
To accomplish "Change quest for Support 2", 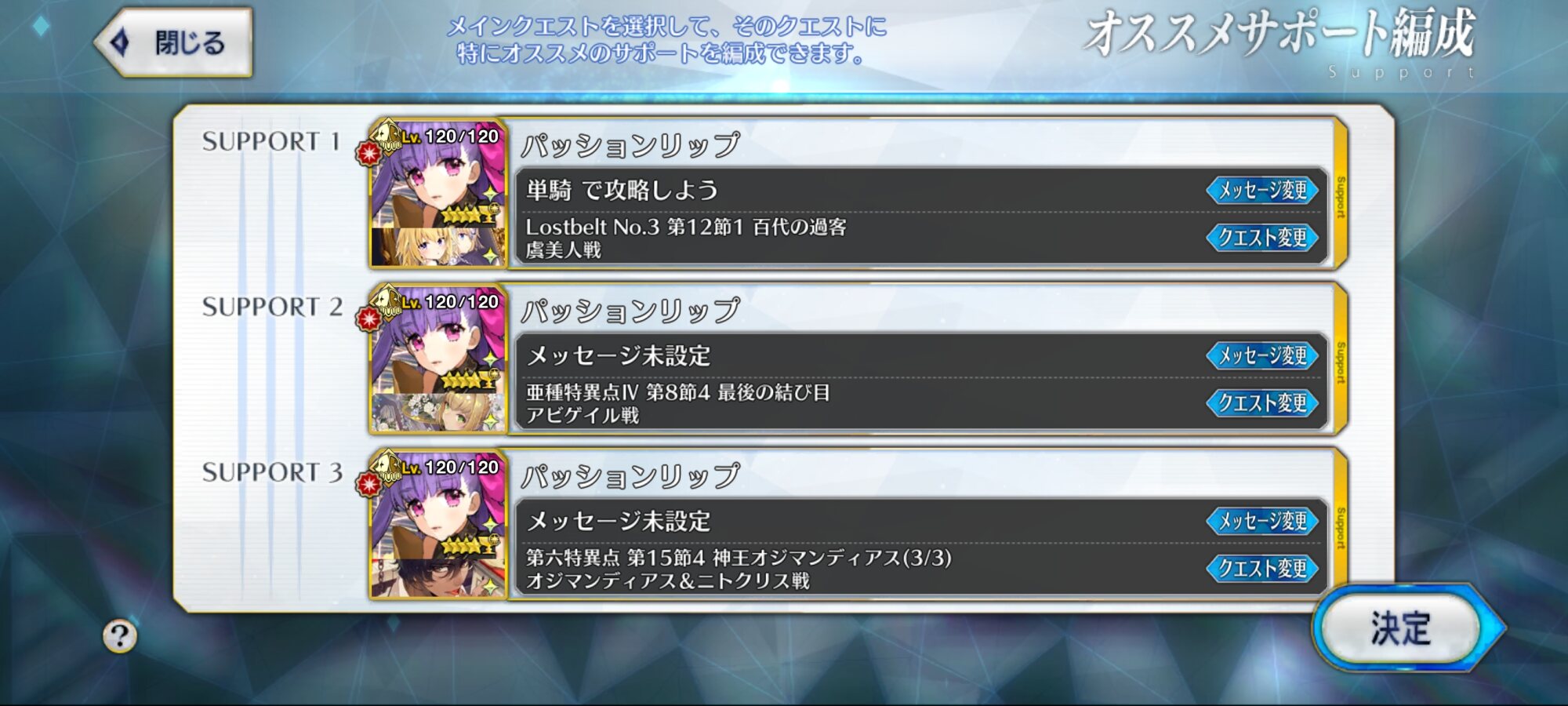I will click(1262, 403).
